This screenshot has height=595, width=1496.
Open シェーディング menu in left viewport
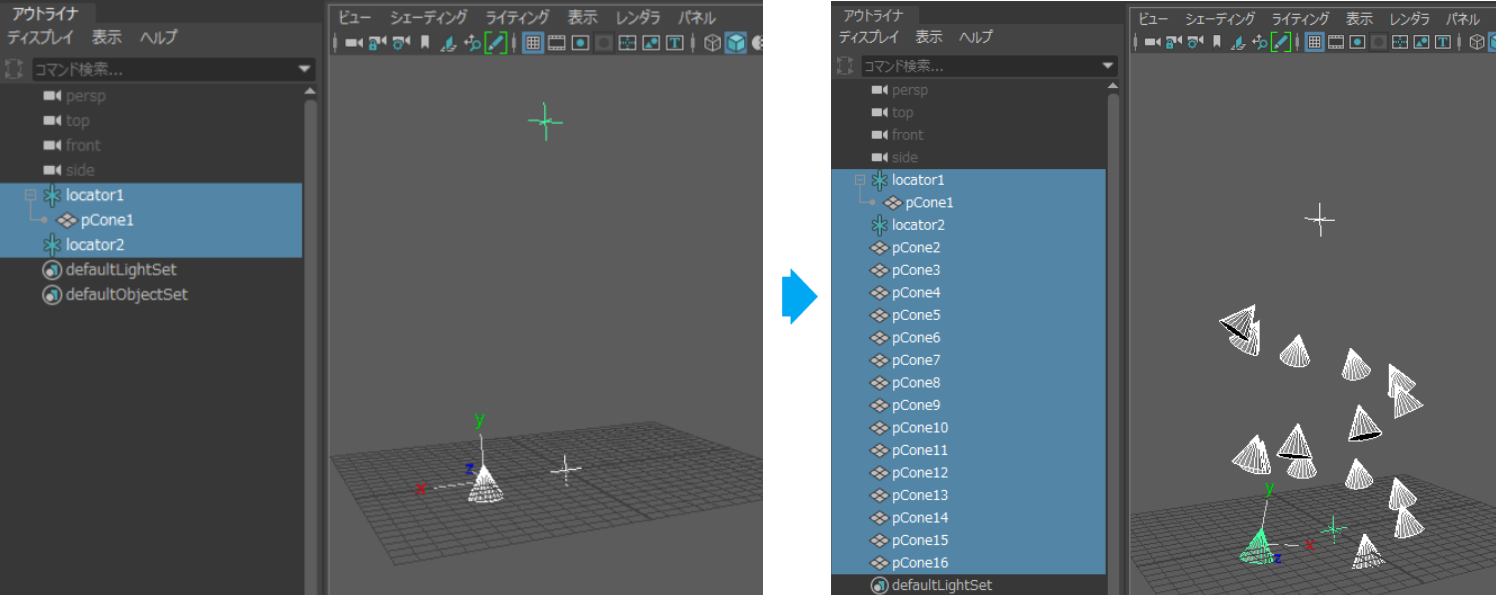click(x=428, y=17)
